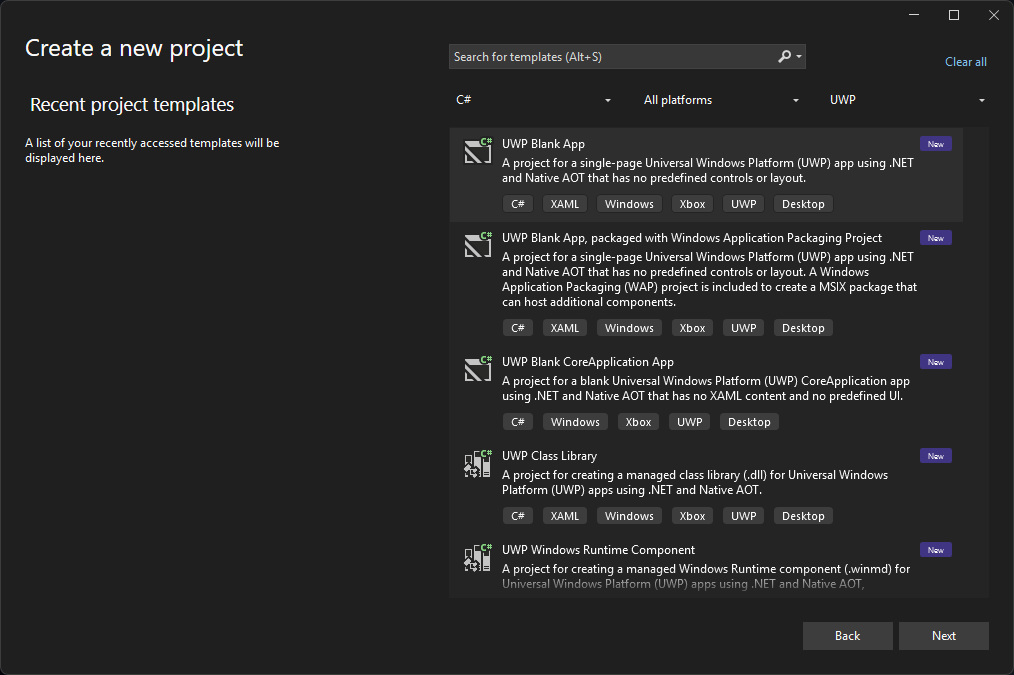Viewport: 1014px width, 675px height.
Task: Click New badge on packaged UWP Blank App
Action: click(x=936, y=238)
